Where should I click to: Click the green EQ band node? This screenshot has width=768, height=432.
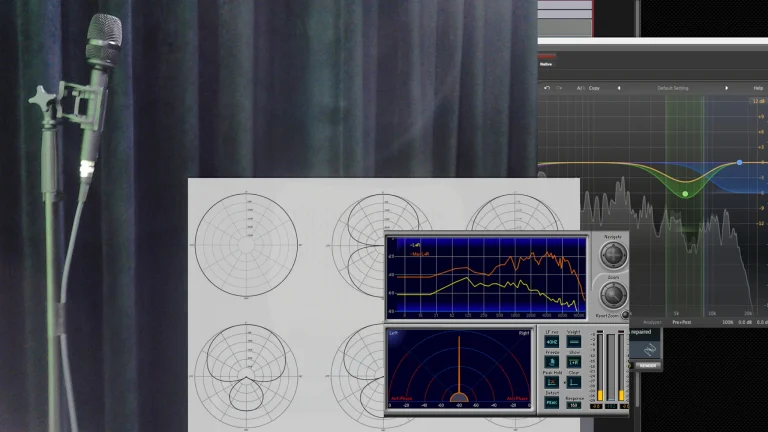click(685, 193)
